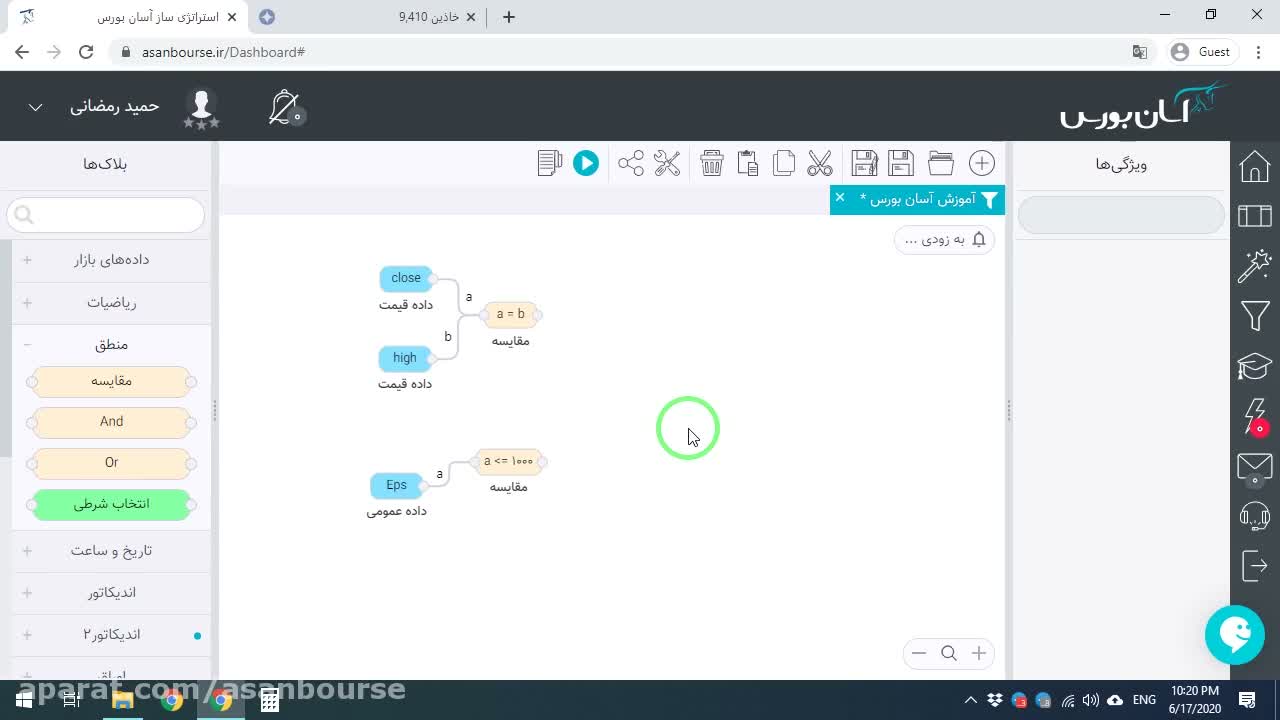
Task: Open the home icon in the right sidebar
Action: click(x=1255, y=166)
